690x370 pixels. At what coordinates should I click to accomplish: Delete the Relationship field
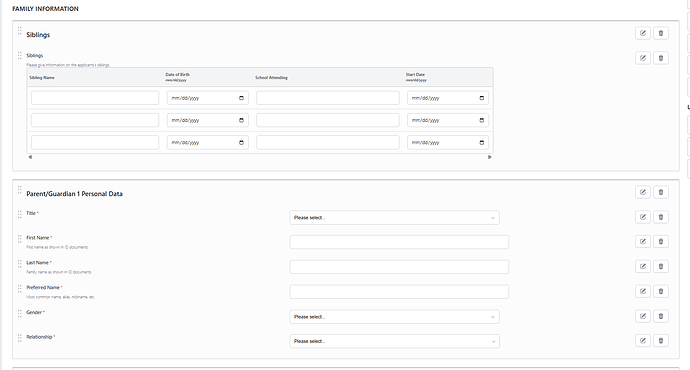(x=661, y=341)
